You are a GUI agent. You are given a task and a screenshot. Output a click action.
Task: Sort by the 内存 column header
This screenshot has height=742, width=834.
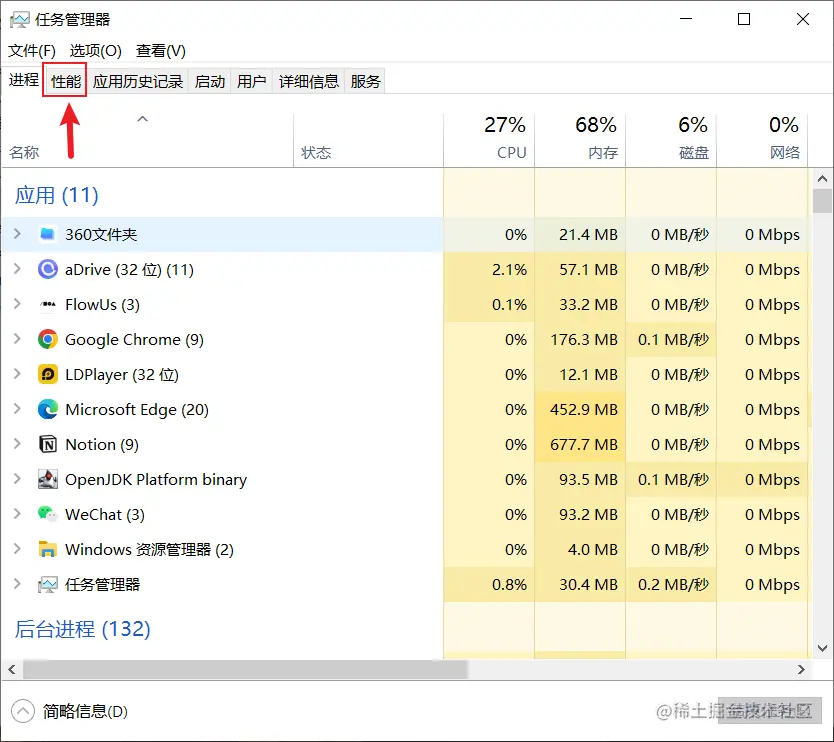coord(580,140)
